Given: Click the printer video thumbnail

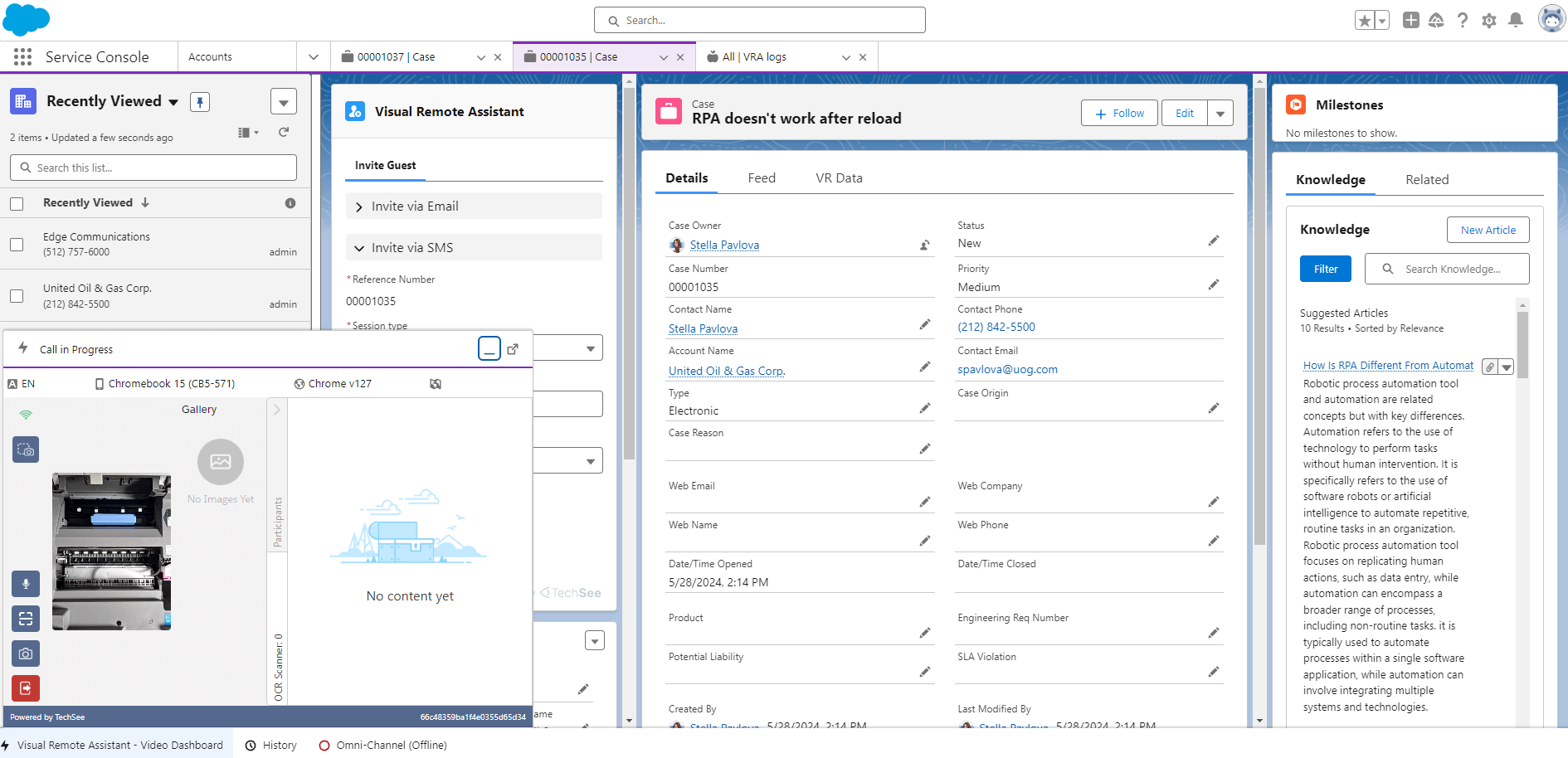Looking at the screenshot, I should (x=111, y=551).
